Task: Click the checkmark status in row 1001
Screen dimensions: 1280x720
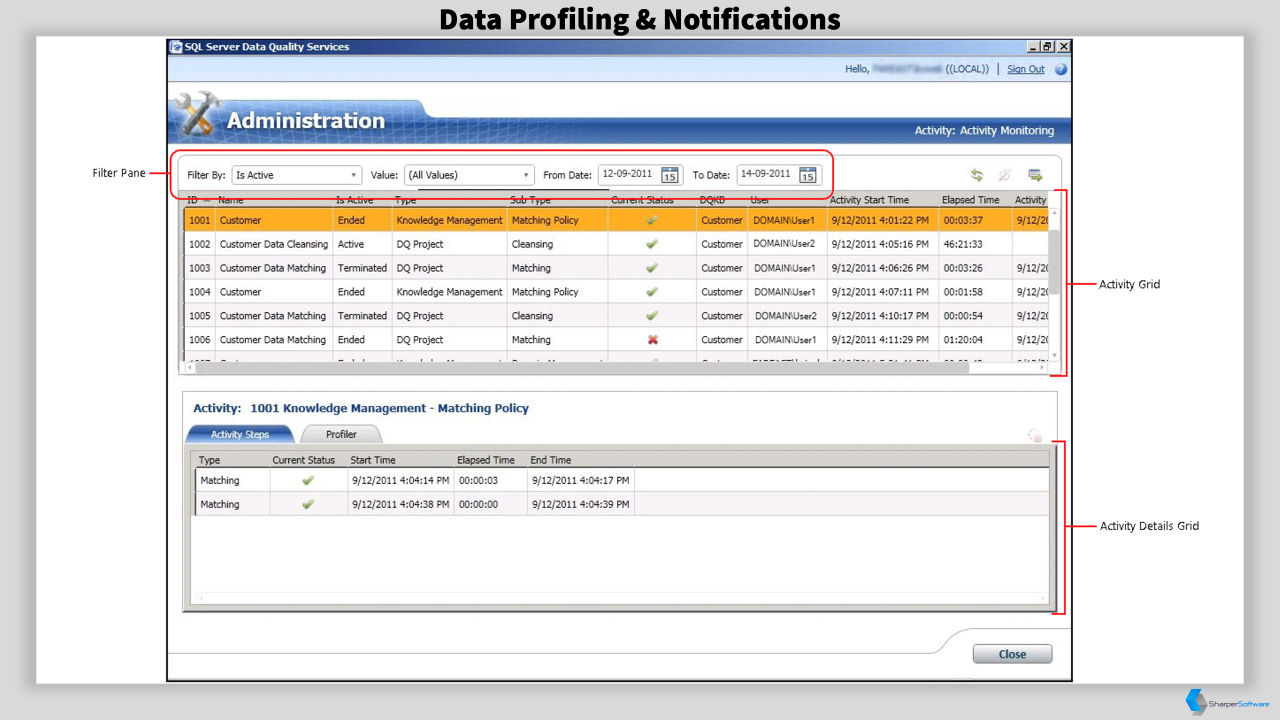Action: click(652, 220)
